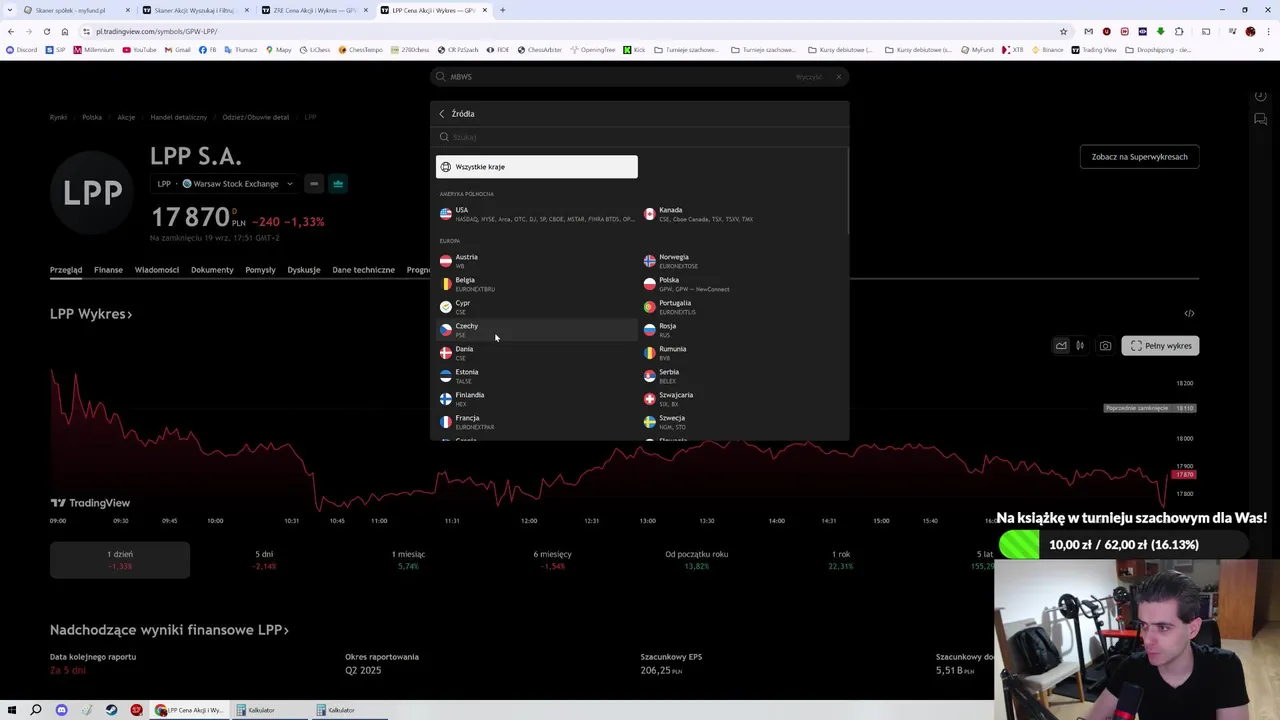Pick the Belgia EURONEXTBRU entry

[537, 284]
